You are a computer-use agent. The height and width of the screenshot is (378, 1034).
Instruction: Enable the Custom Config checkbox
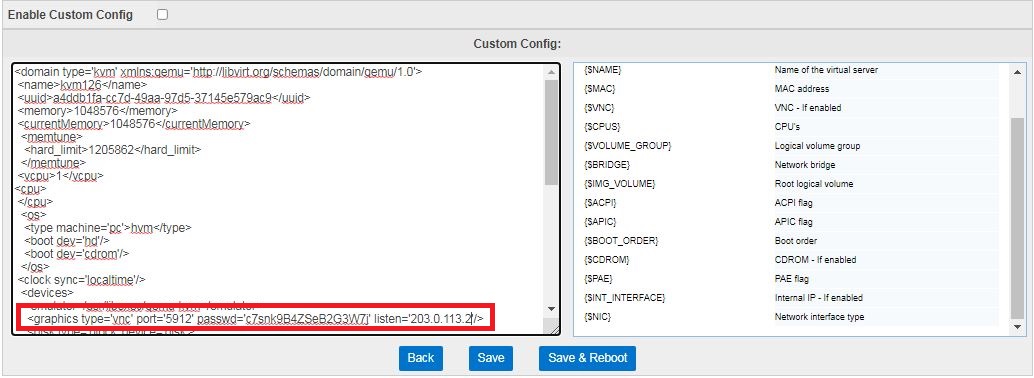(162, 15)
